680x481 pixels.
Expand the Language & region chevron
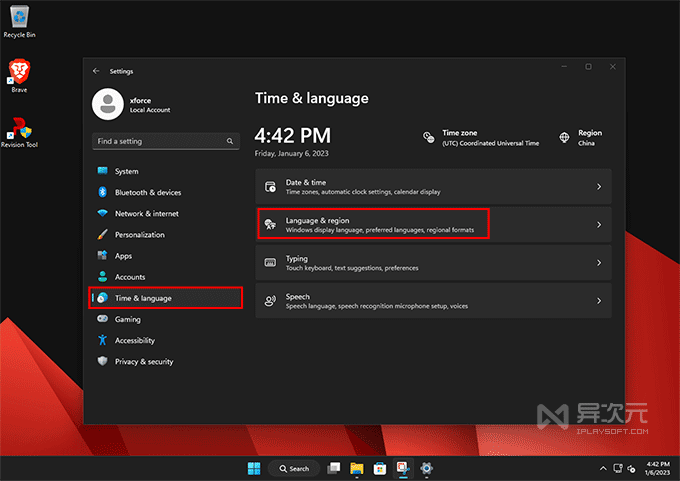(x=598, y=225)
